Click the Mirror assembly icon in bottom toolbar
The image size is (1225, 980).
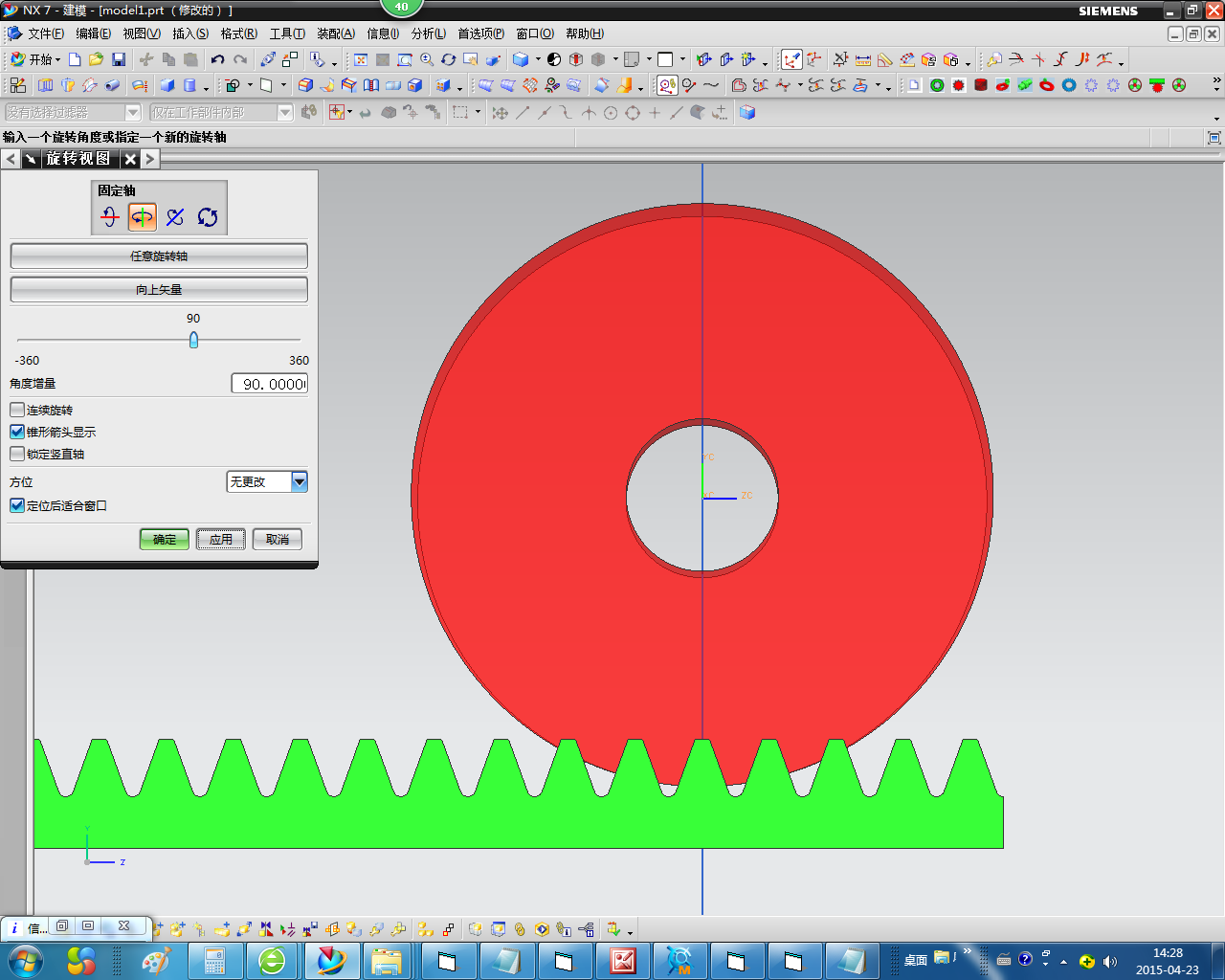pos(266,929)
